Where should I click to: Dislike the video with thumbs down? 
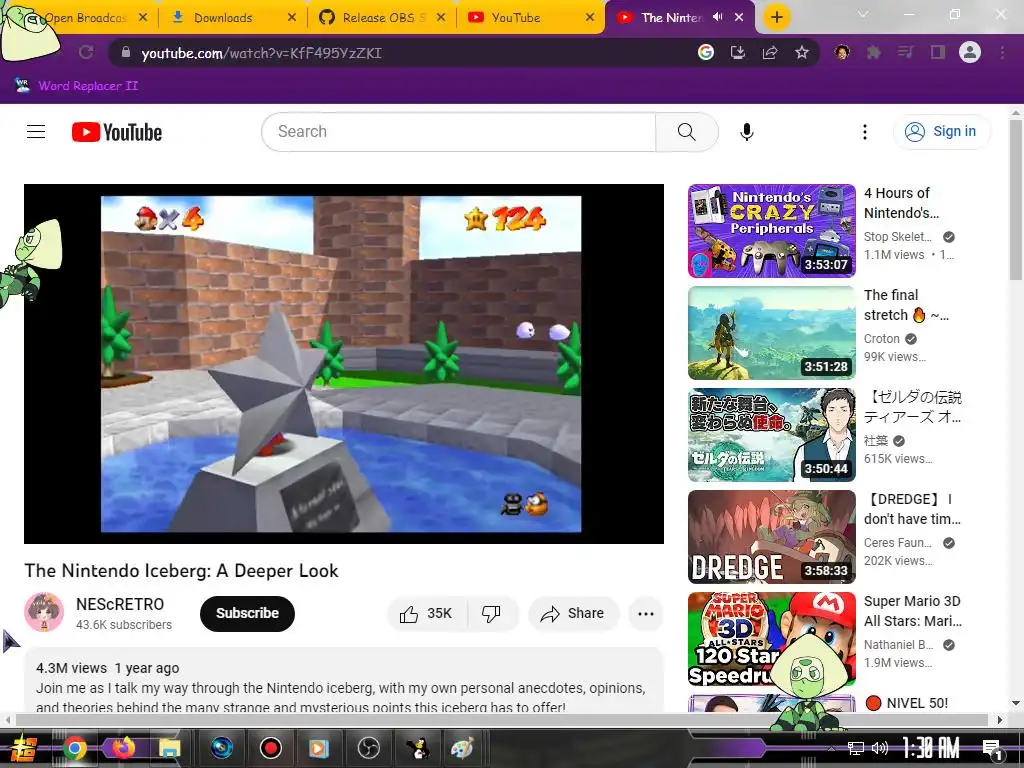[491, 614]
